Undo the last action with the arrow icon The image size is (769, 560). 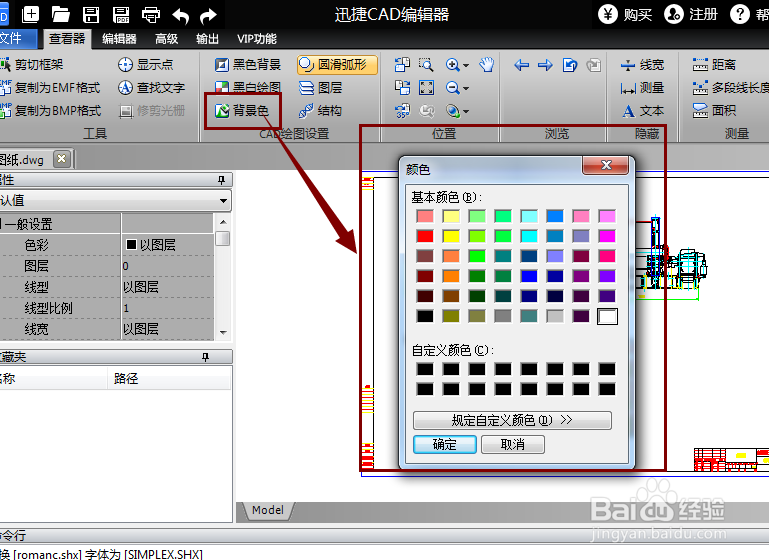[x=180, y=16]
